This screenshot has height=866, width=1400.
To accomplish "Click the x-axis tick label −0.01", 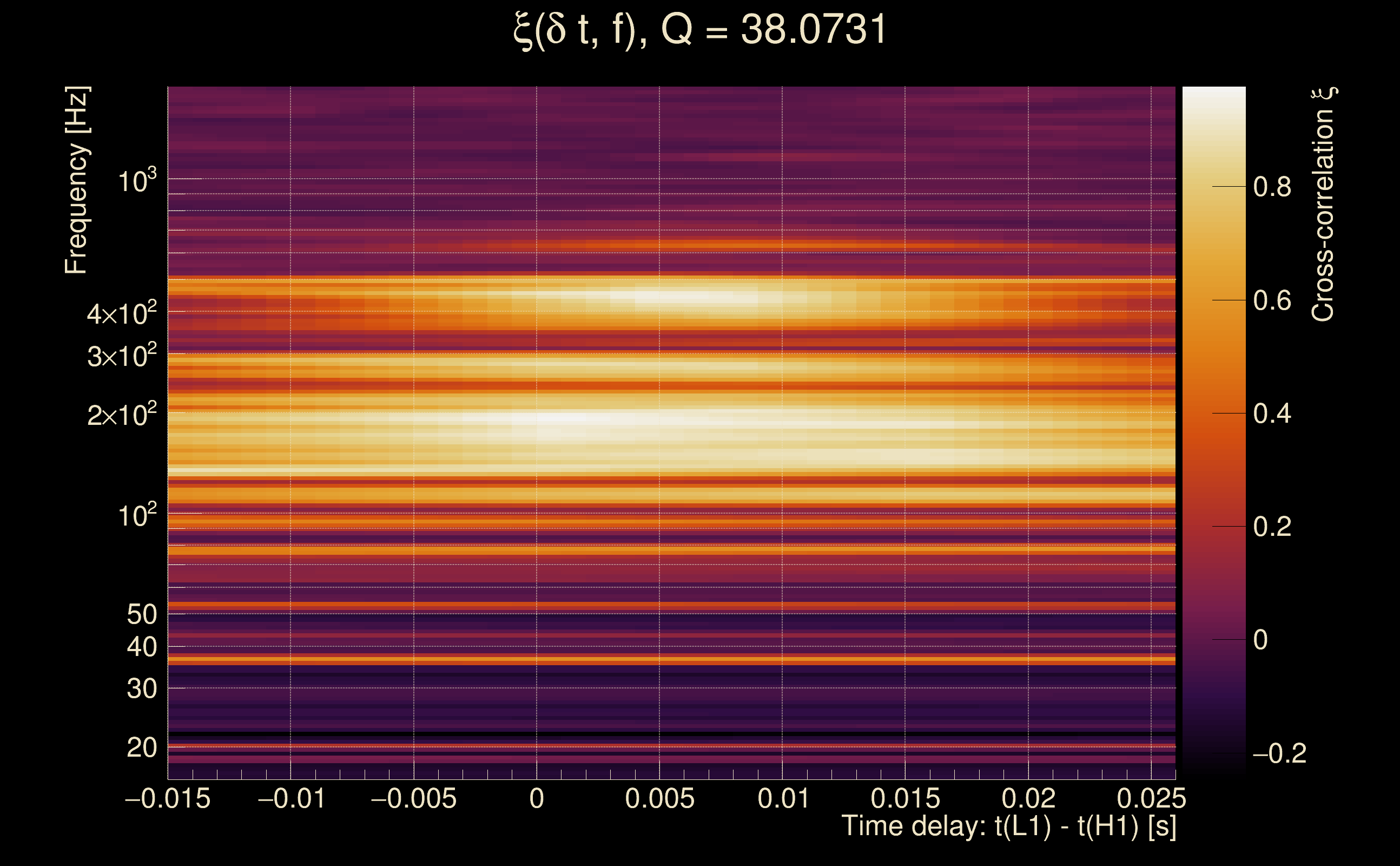I will (x=292, y=799).
